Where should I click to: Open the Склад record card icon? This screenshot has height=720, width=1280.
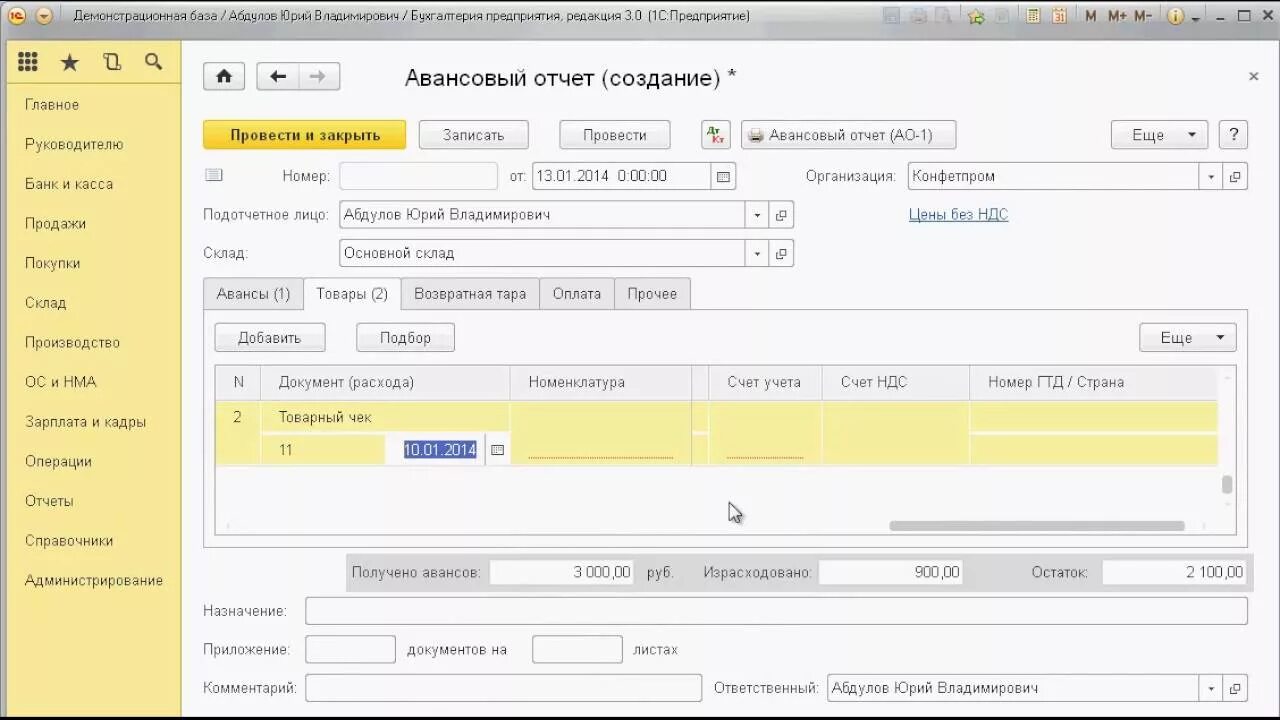pyautogui.click(x=782, y=254)
